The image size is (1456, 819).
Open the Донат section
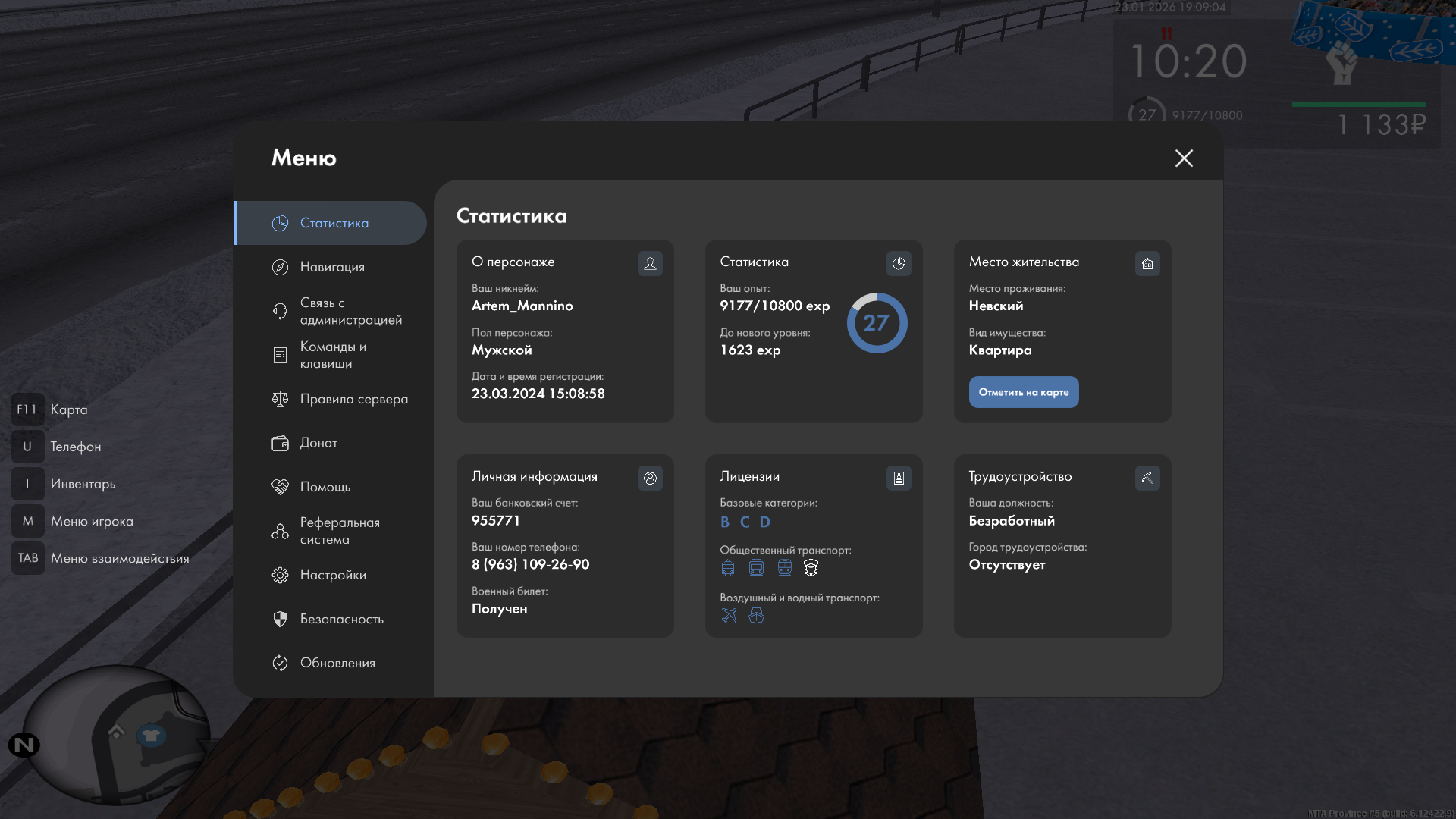318,443
